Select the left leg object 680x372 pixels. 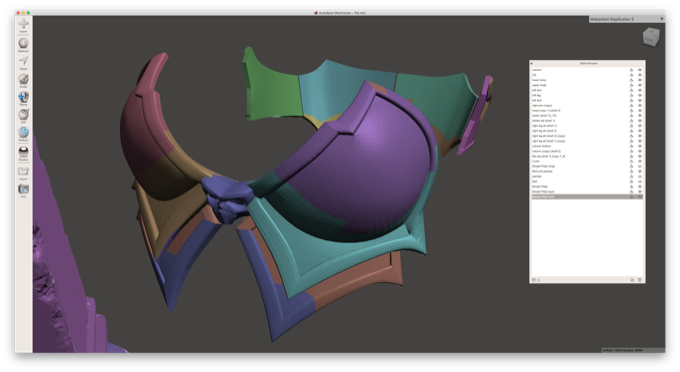[x=587, y=95]
